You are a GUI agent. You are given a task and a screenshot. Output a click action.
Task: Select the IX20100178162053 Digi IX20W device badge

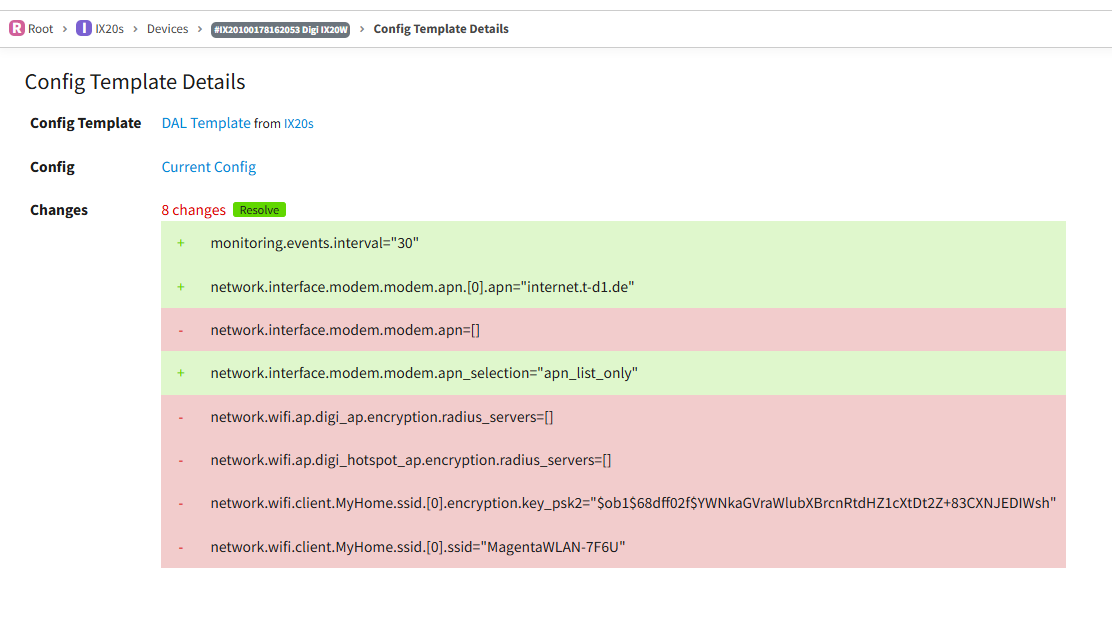click(x=281, y=29)
